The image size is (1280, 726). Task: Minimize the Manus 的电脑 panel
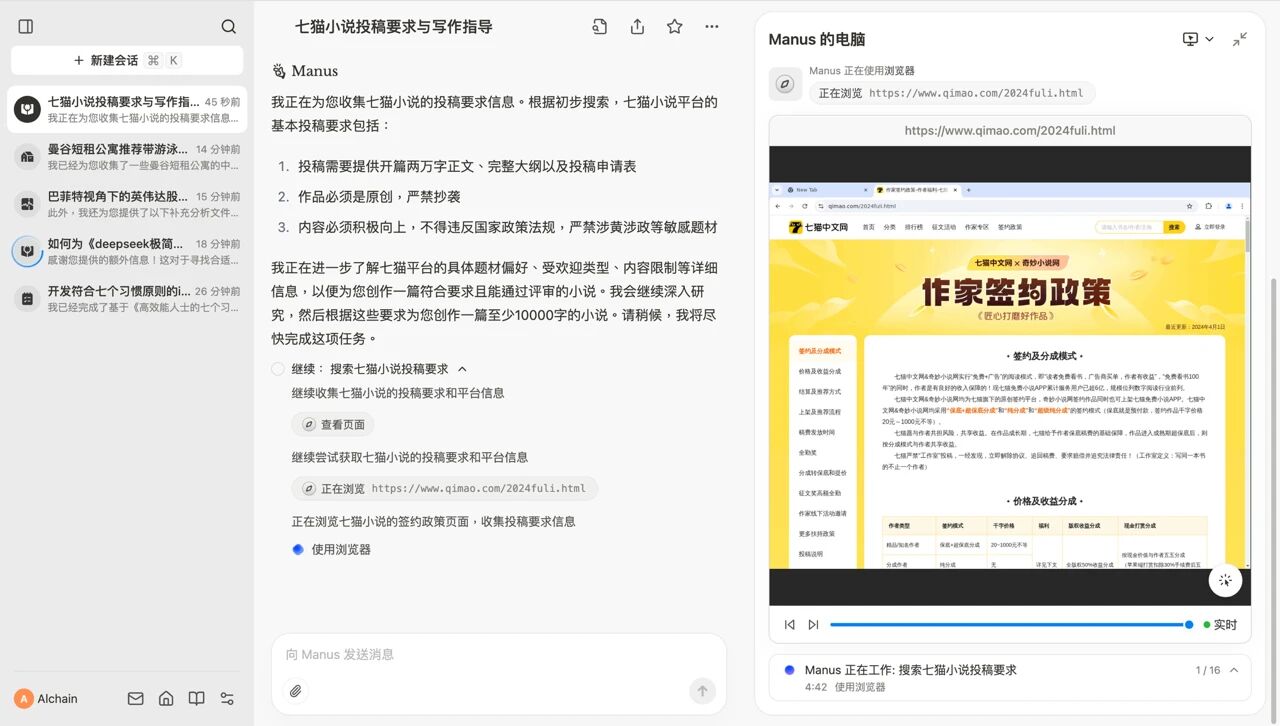coord(1240,39)
